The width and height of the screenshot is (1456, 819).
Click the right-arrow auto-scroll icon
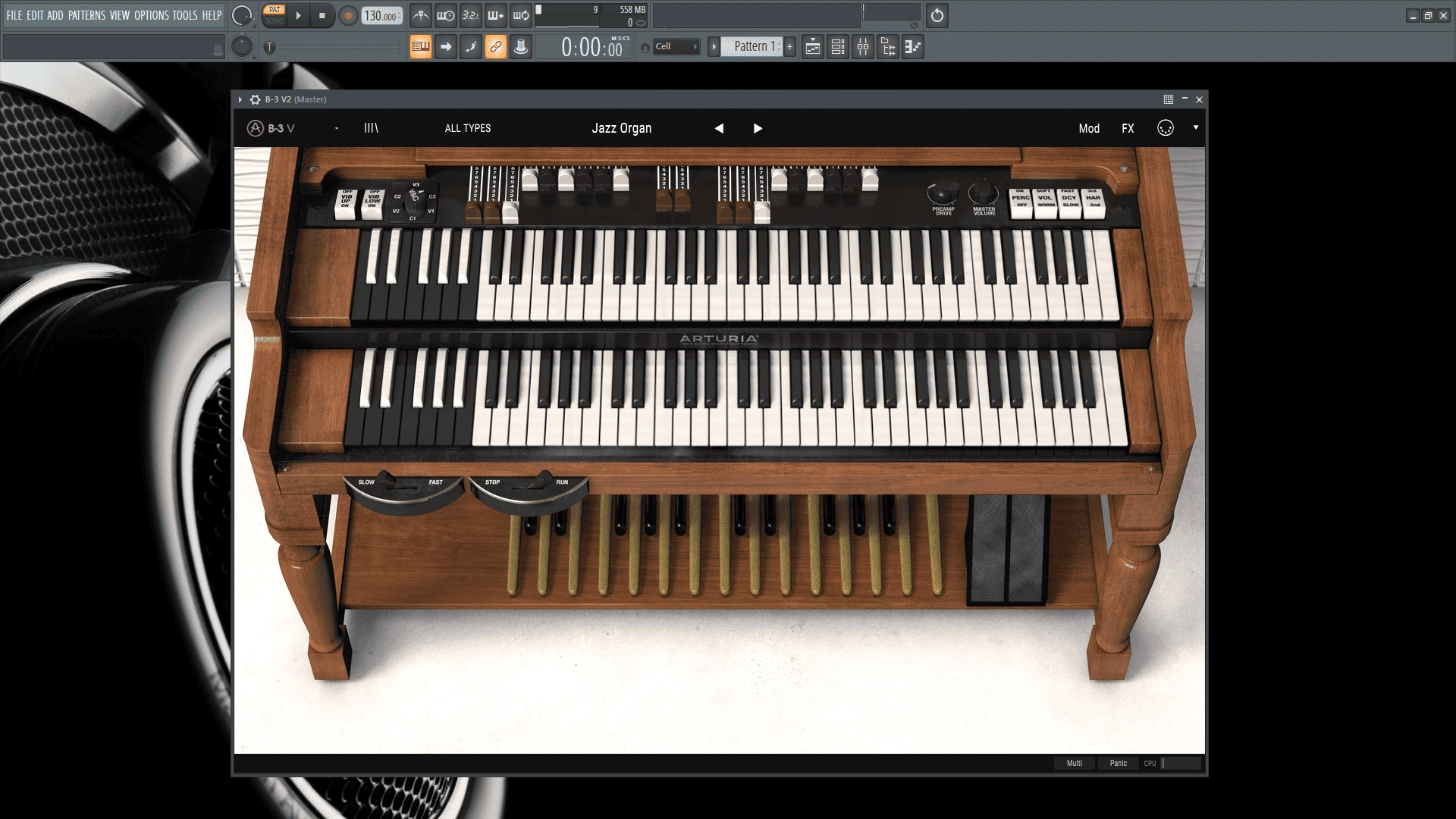tap(446, 47)
